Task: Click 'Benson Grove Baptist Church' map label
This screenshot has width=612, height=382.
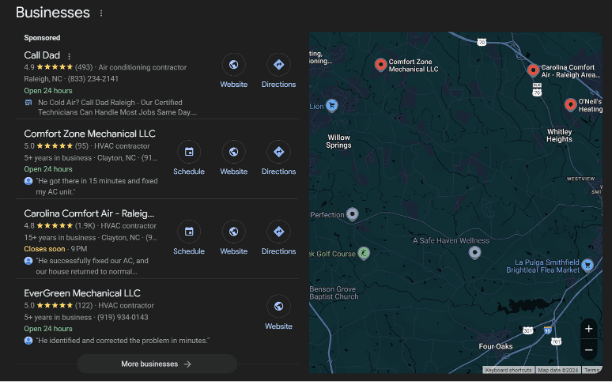Action: point(334,293)
